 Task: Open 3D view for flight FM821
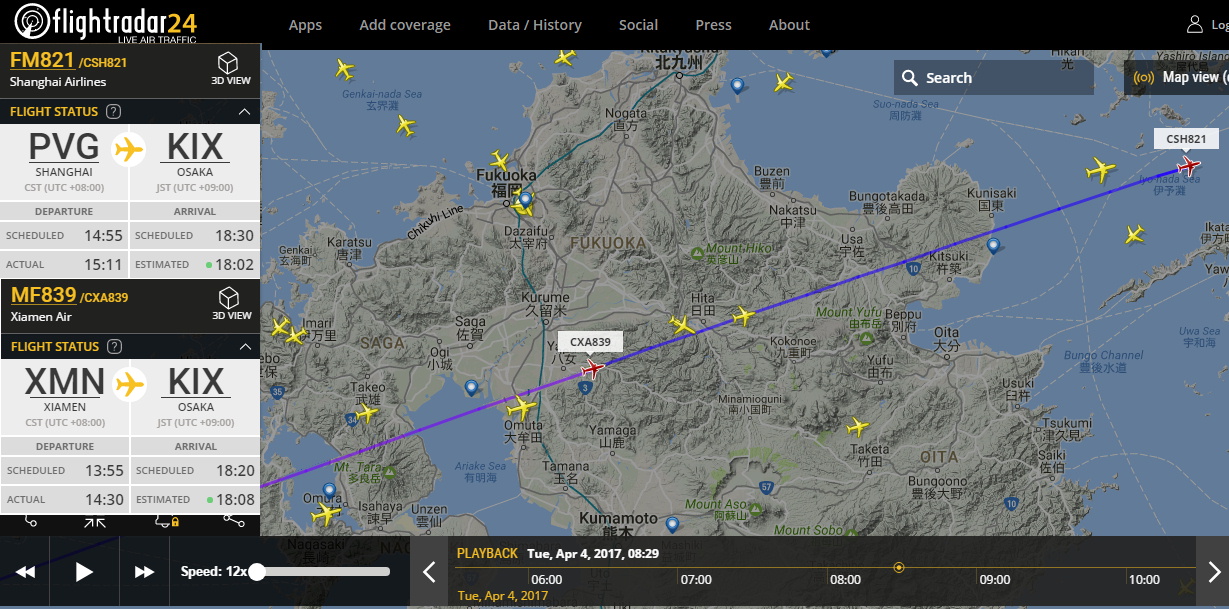click(x=231, y=68)
